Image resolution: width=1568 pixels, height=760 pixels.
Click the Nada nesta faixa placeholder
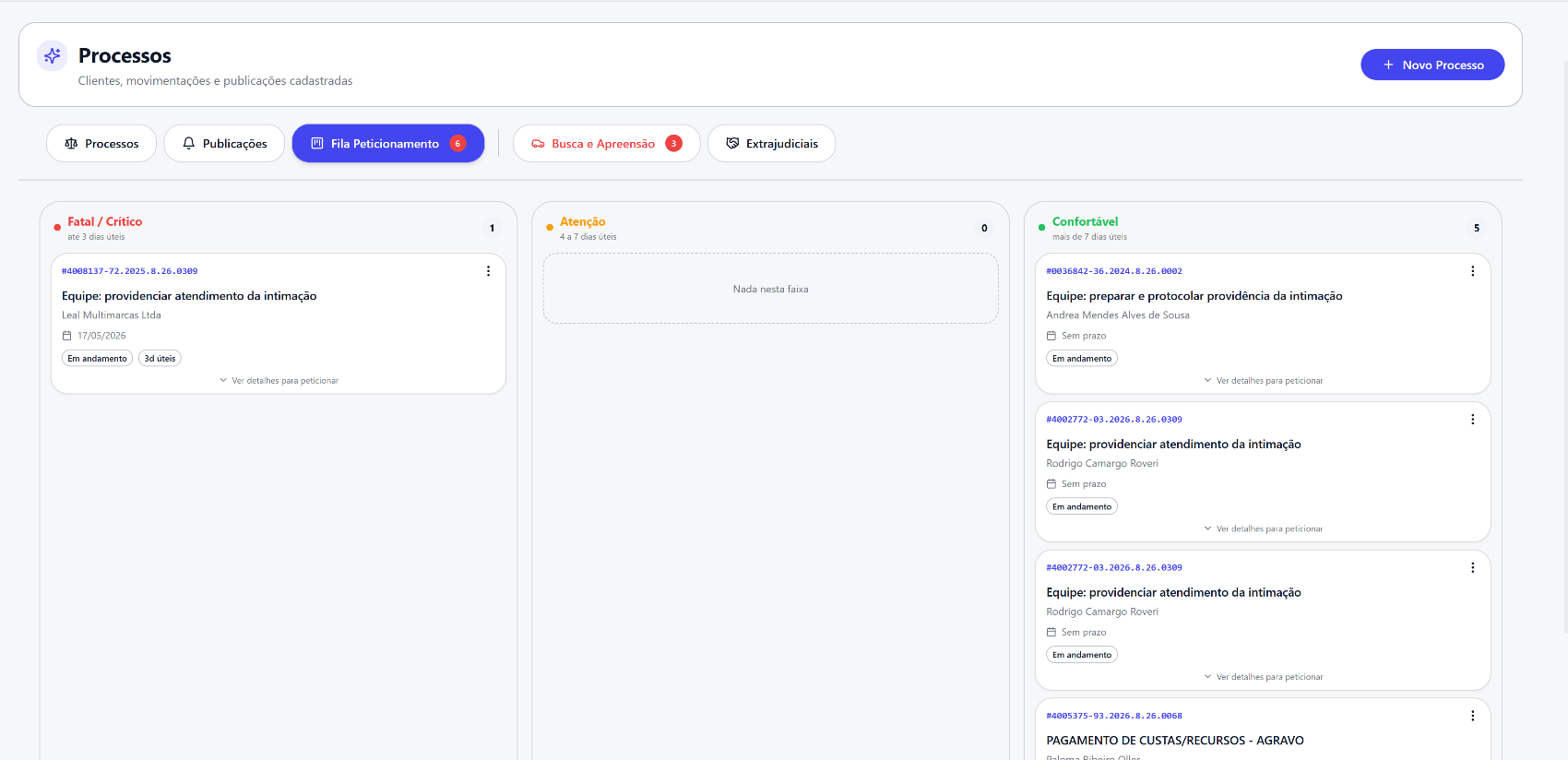click(x=771, y=289)
